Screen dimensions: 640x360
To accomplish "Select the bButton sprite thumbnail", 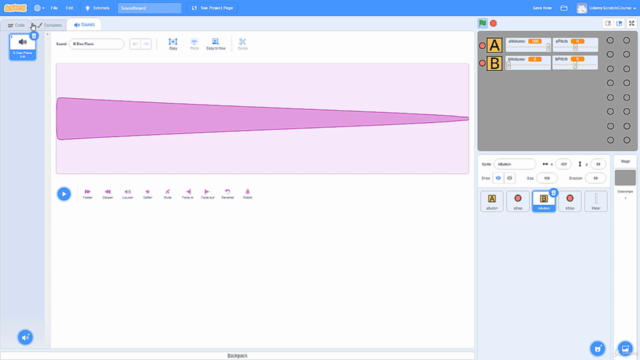I will (x=544, y=201).
